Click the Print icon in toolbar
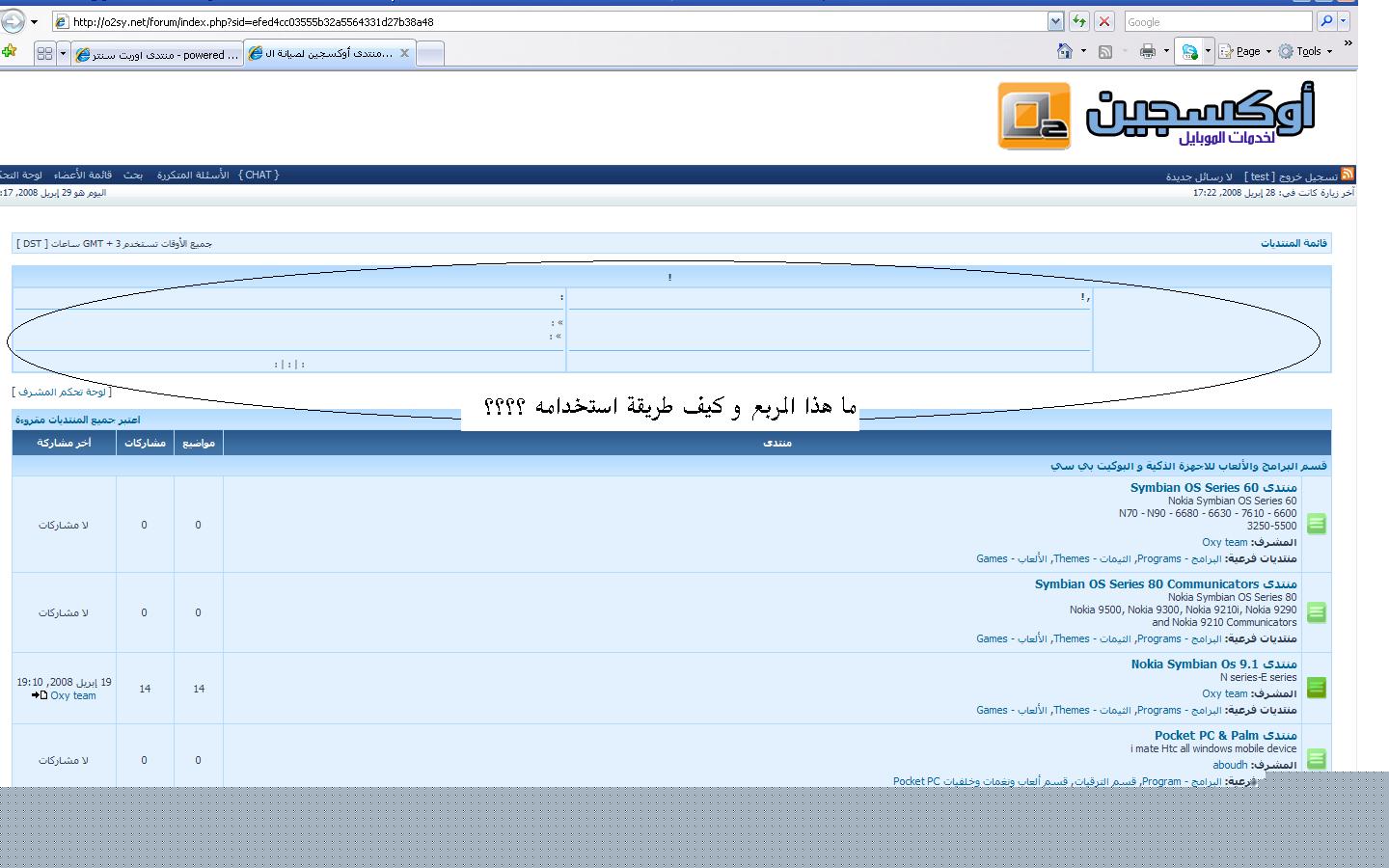The height and width of the screenshot is (868, 1389). (x=1147, y=52)
